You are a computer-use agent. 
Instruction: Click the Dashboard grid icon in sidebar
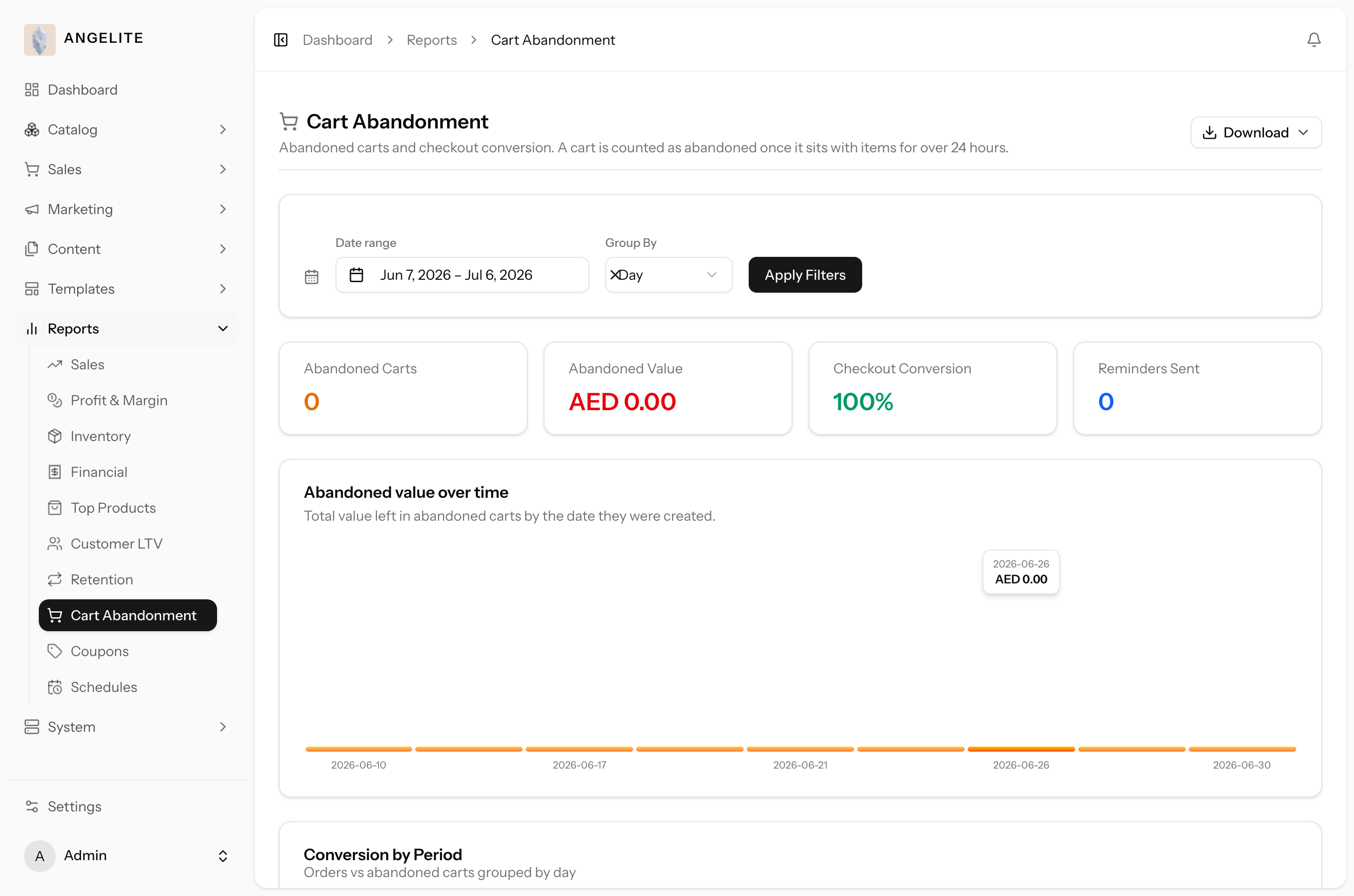tap(32, 90)
